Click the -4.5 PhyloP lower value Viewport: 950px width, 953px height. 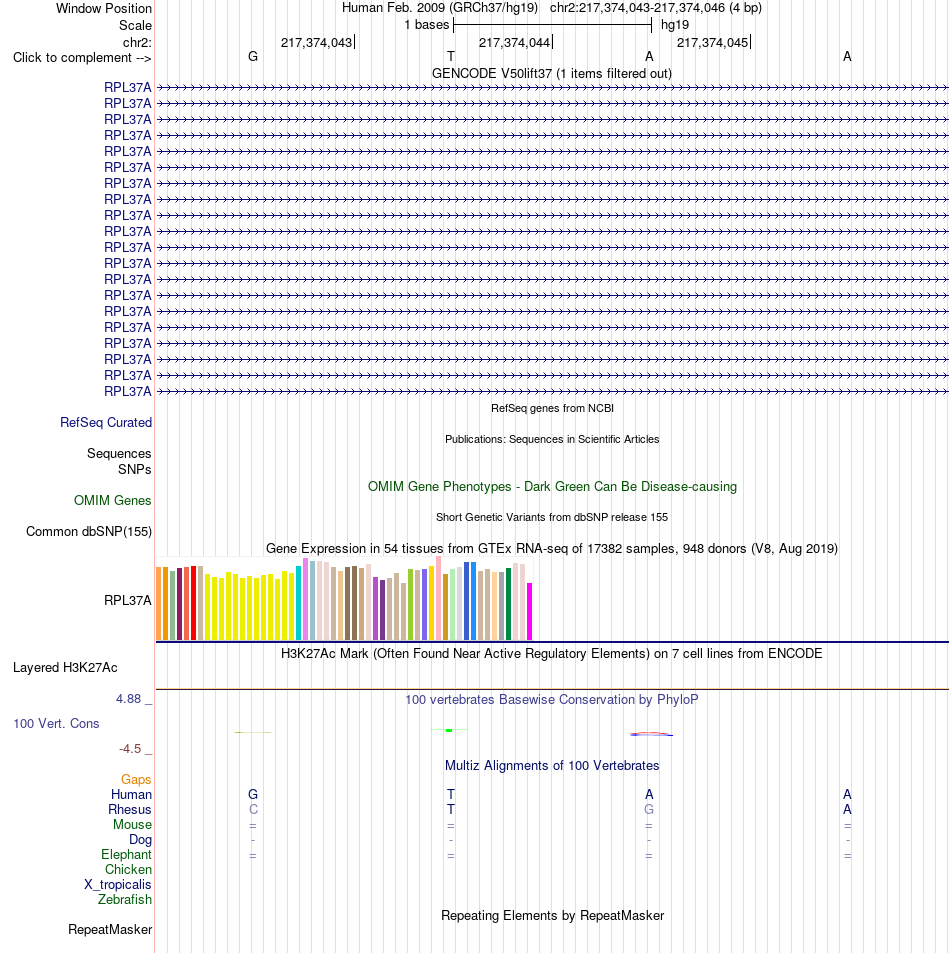pos(130,749)
